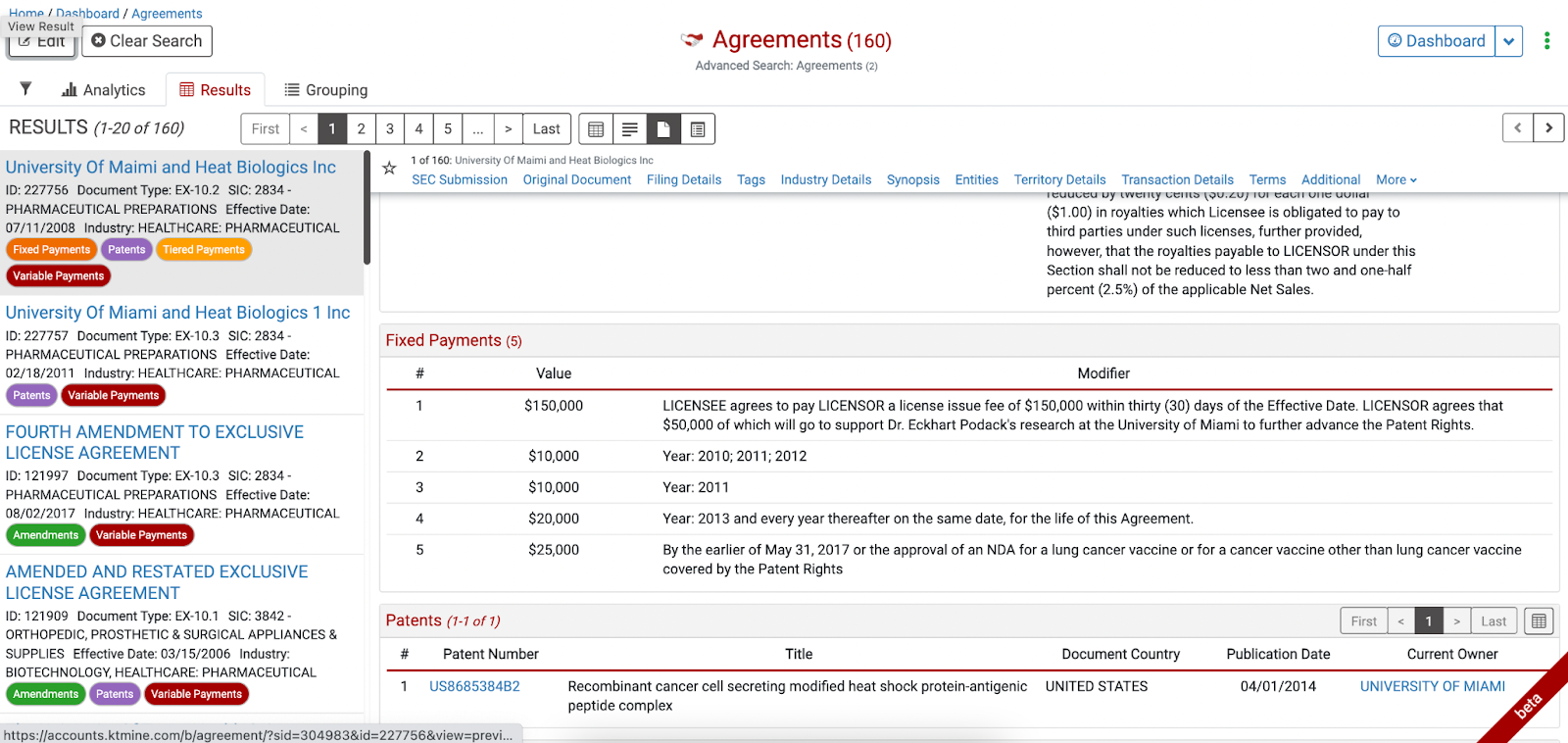This screenshot has width=1568, height=743.
Task: Click the $25,000 fixed payment value
Action: point(554,550)
